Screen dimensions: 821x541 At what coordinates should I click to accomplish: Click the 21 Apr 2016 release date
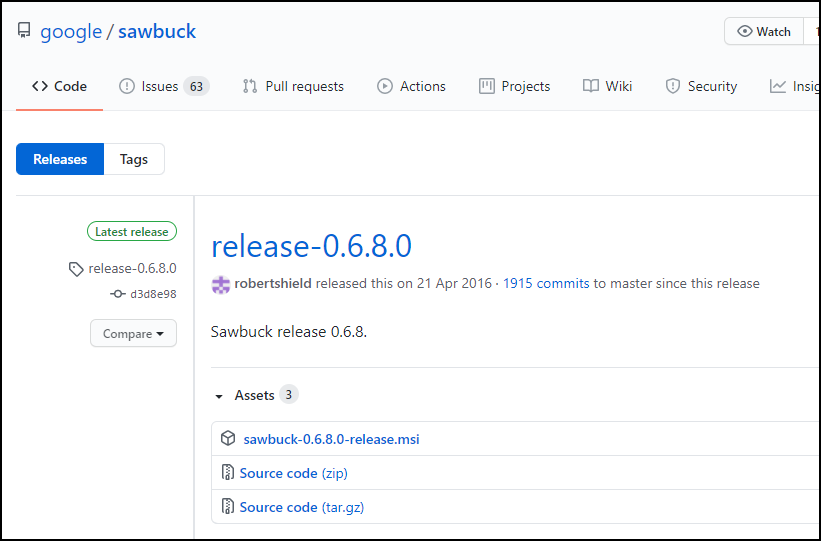click(x=454, y=283)
